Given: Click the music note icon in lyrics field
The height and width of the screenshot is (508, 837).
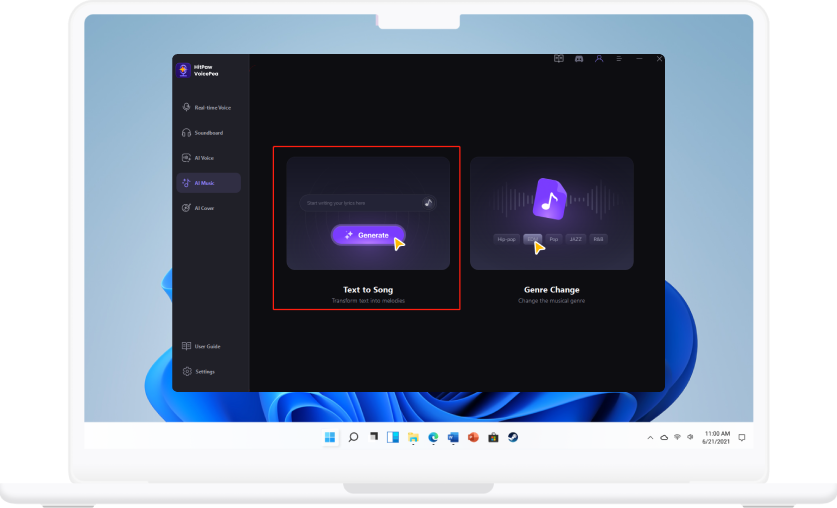Looking at the screenshot, I should 428,203.
